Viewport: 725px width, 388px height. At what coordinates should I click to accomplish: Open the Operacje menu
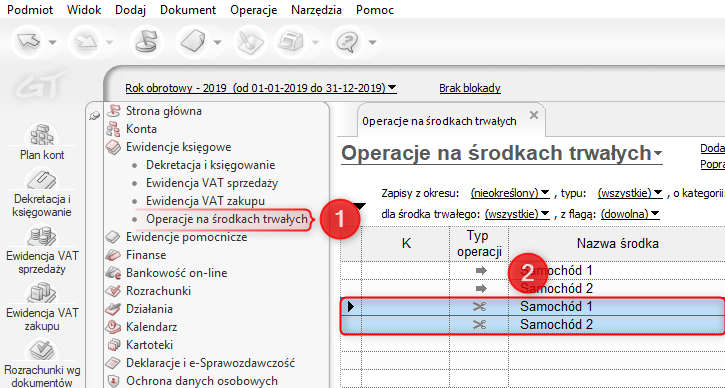[253, 10]
